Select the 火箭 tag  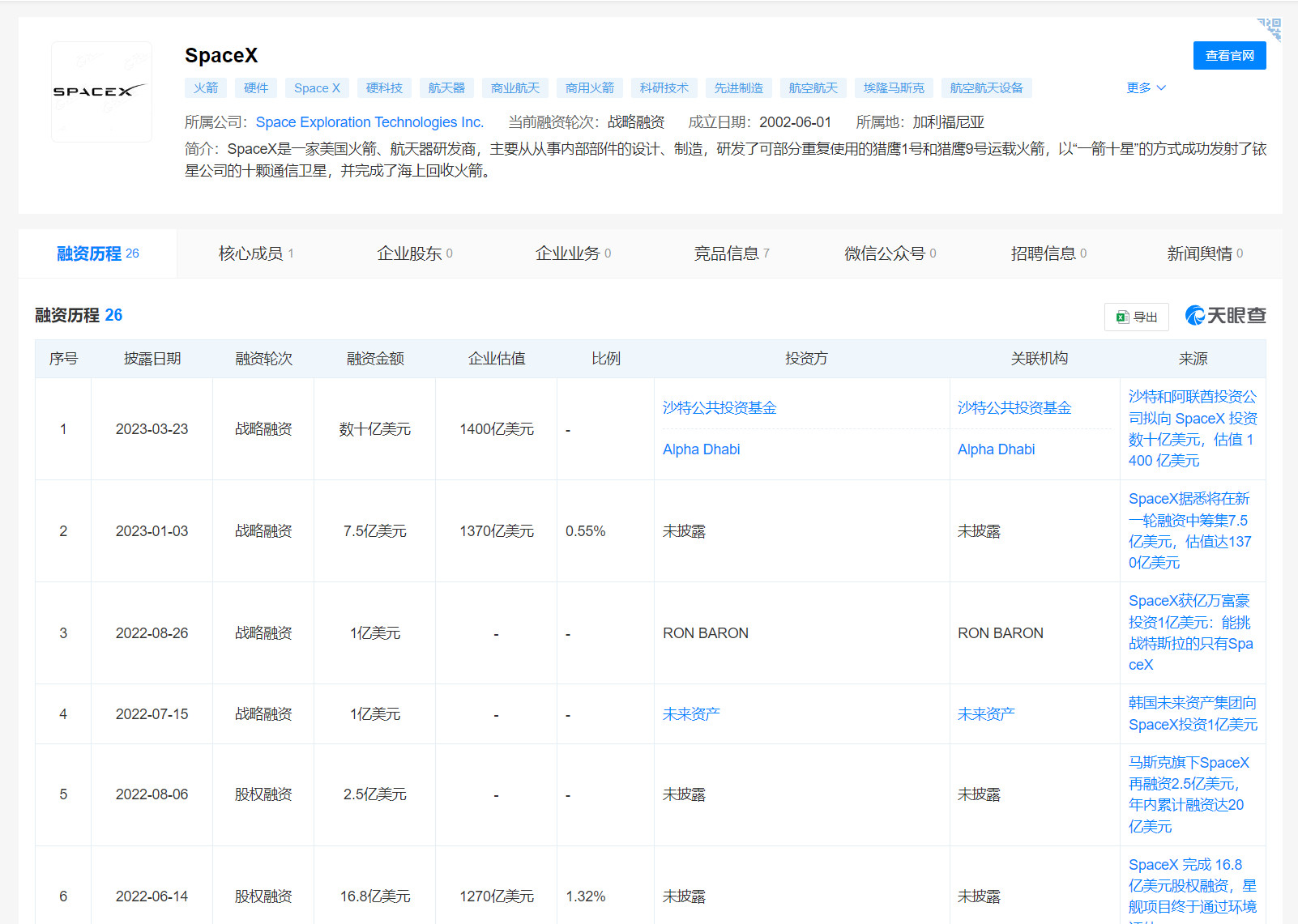tap(206, 87)
